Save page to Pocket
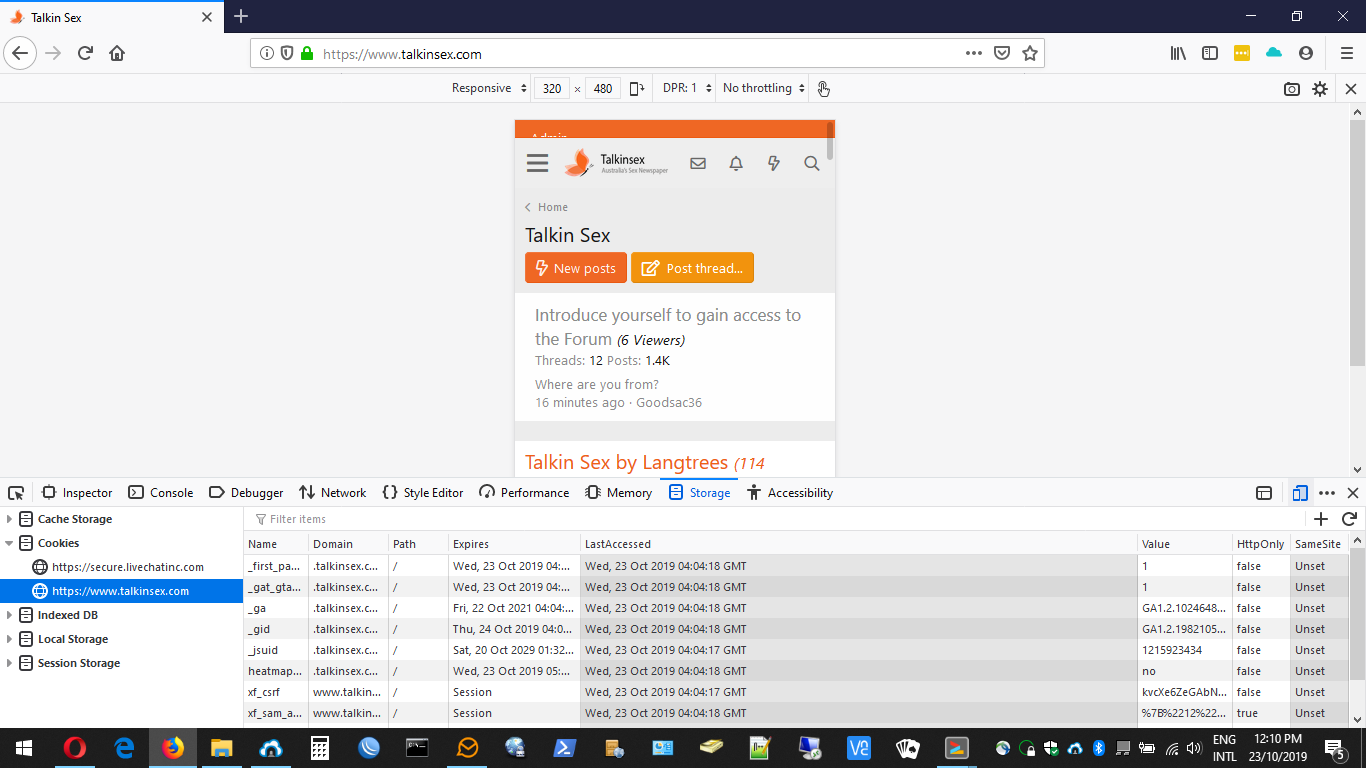This screenshot has width=1366, height=768. point(1002,54)
